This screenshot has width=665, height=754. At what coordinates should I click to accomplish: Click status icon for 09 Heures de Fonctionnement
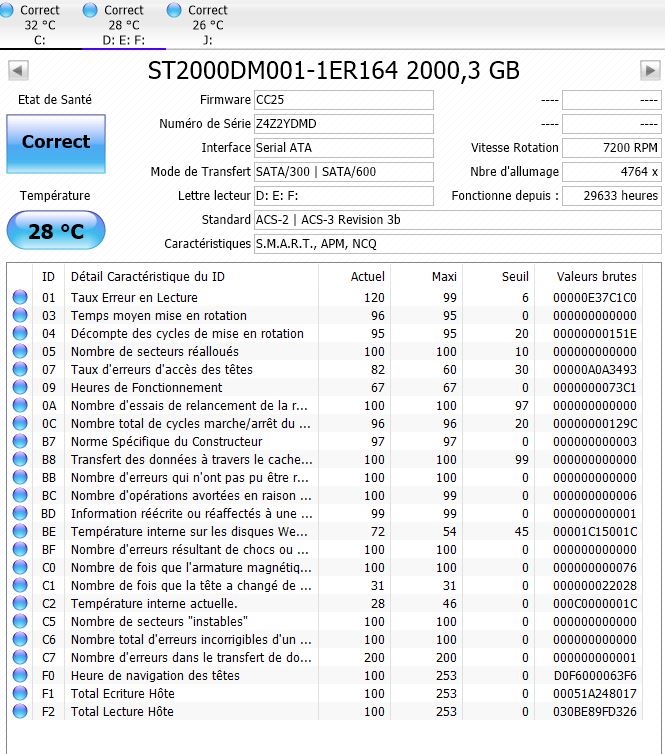(x=20, y=387)
